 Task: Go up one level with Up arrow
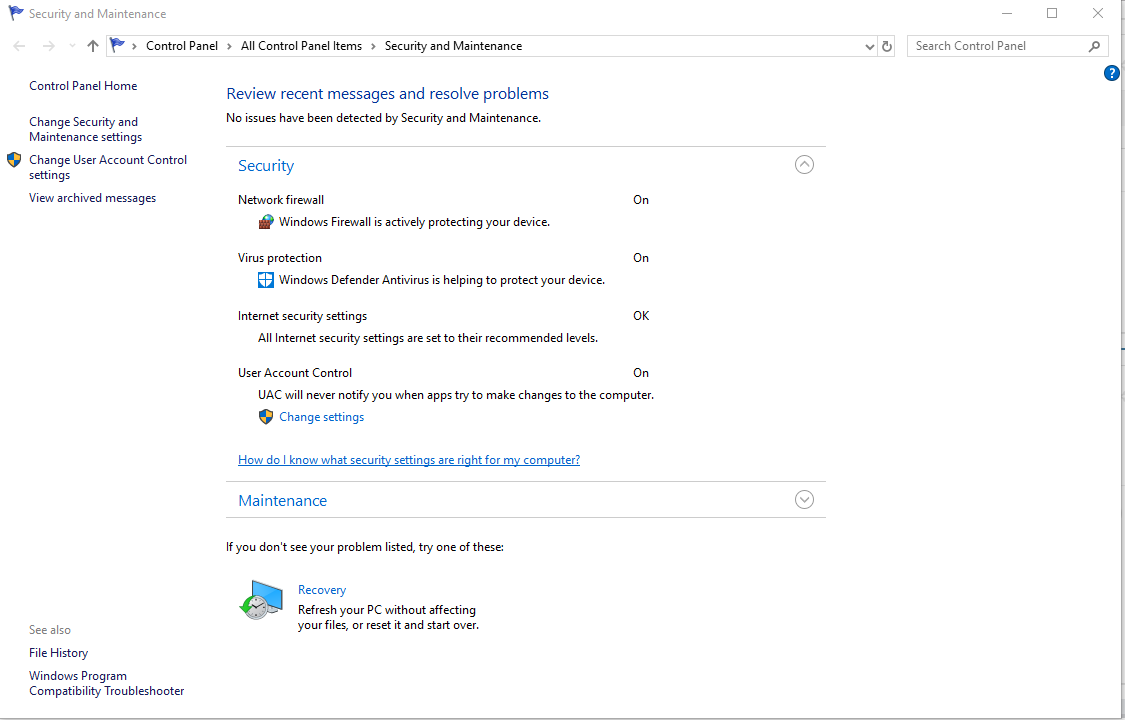coord(93,46)
